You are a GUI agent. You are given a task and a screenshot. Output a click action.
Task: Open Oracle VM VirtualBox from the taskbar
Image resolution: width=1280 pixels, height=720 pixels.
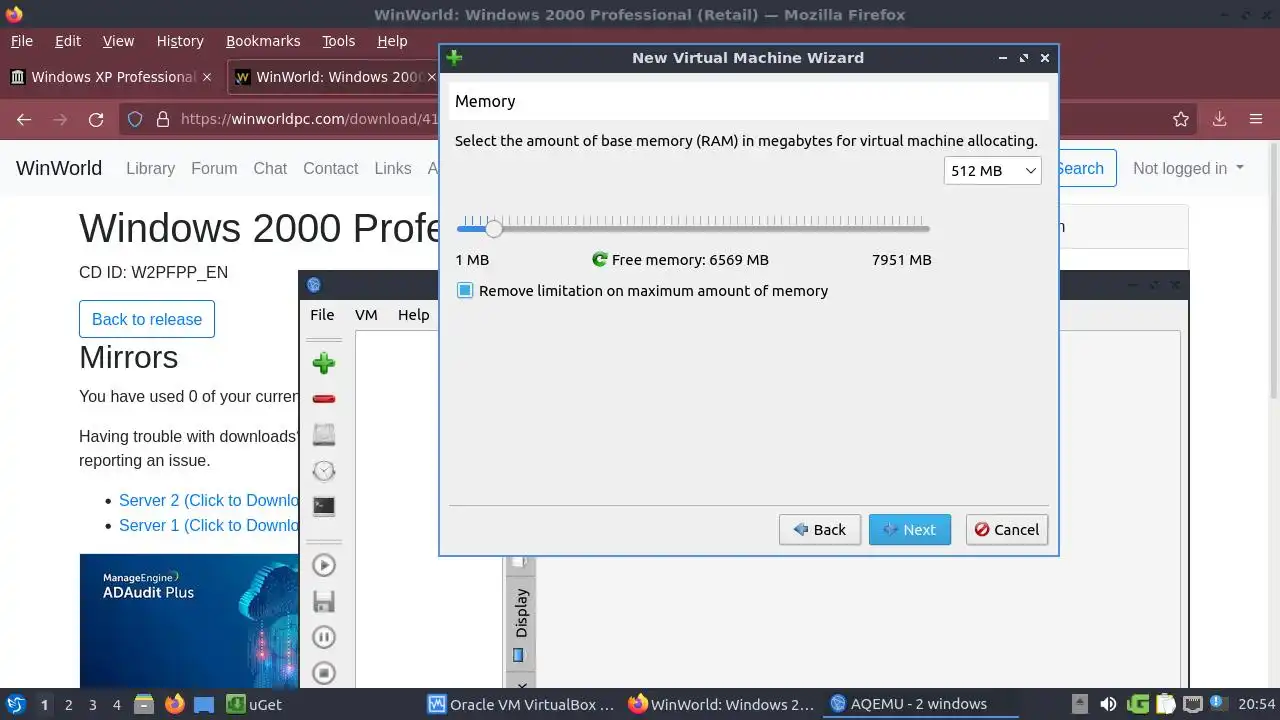521,704
